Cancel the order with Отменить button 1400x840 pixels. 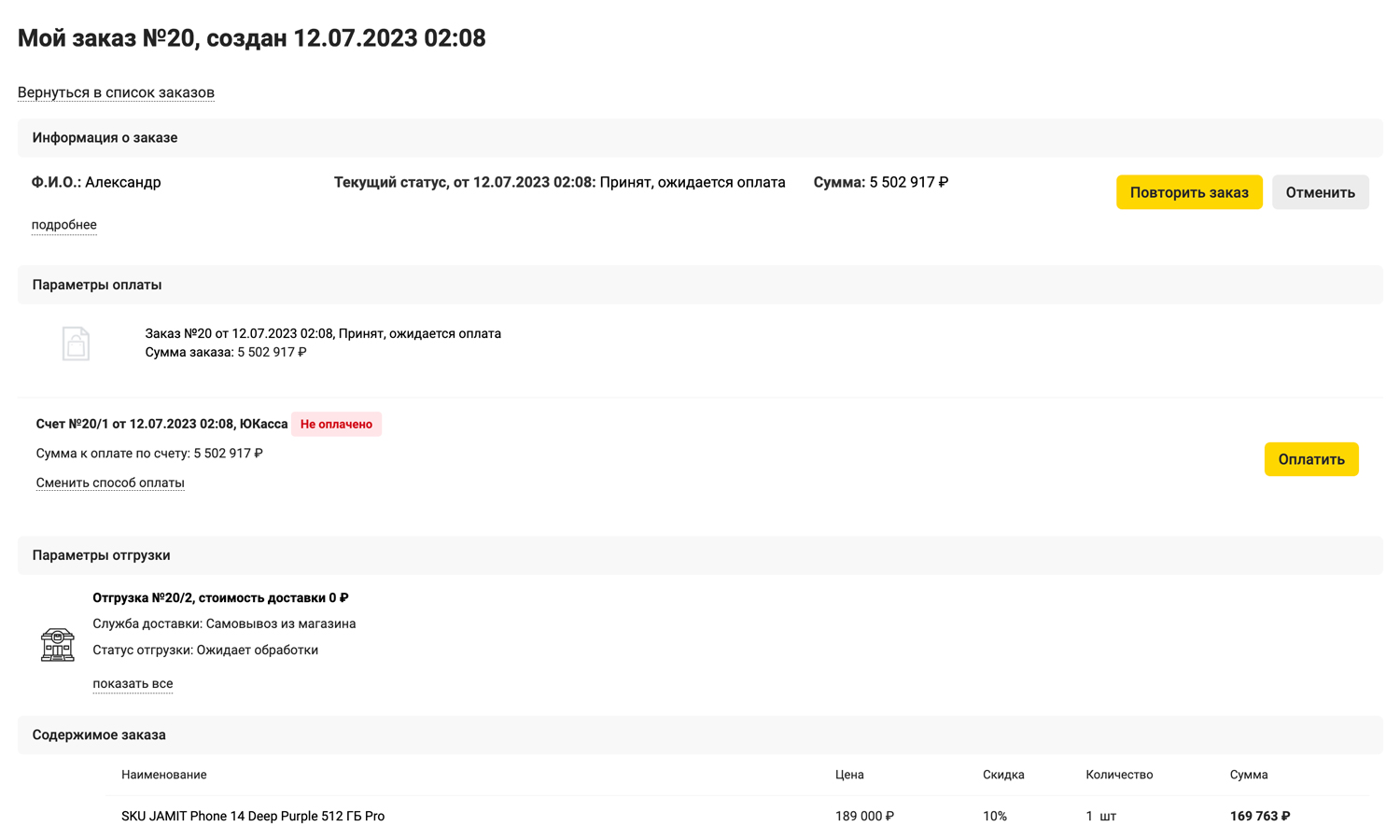coord(1320,192)
